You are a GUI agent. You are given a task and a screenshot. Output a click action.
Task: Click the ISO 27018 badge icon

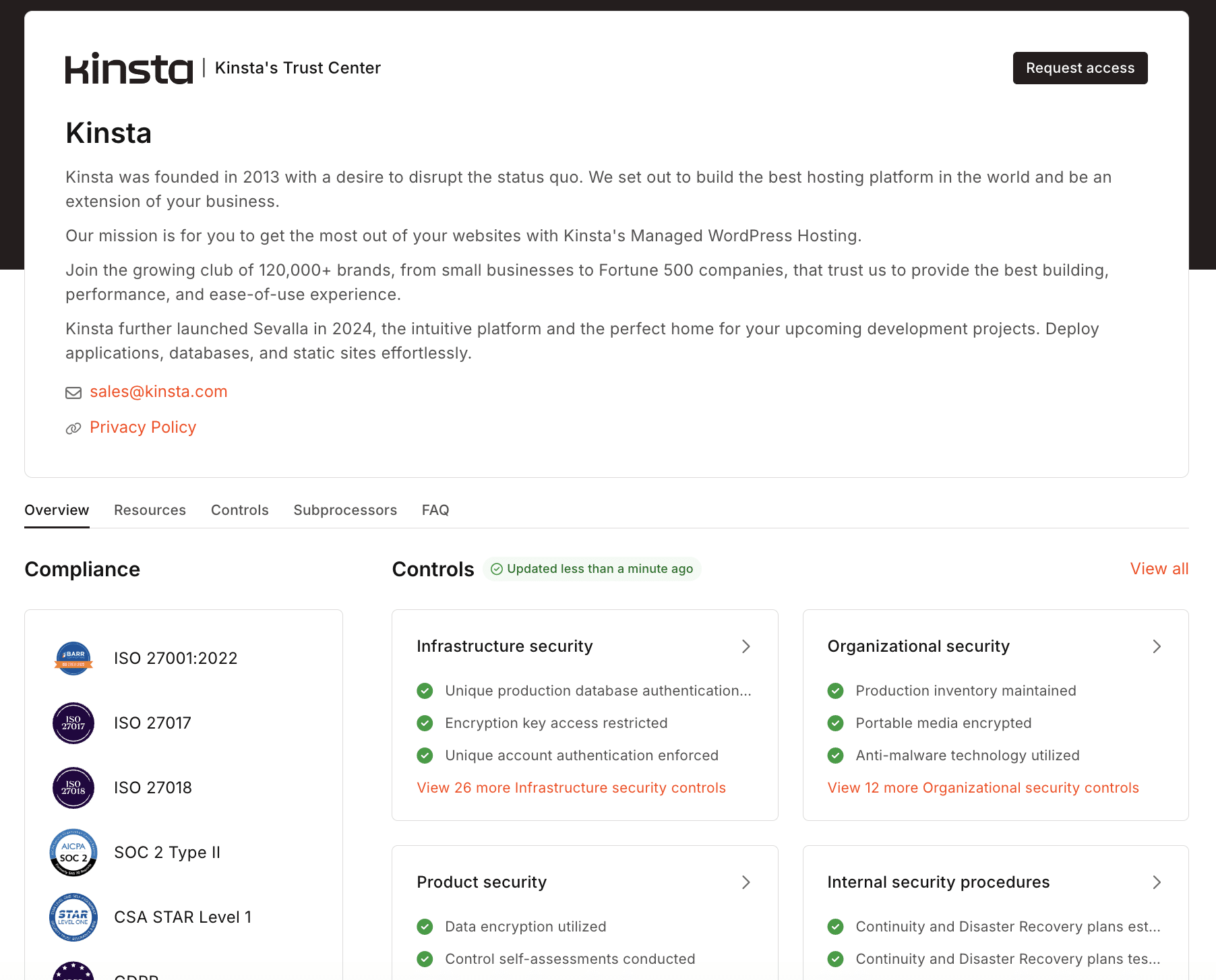(x=73, y=788)
